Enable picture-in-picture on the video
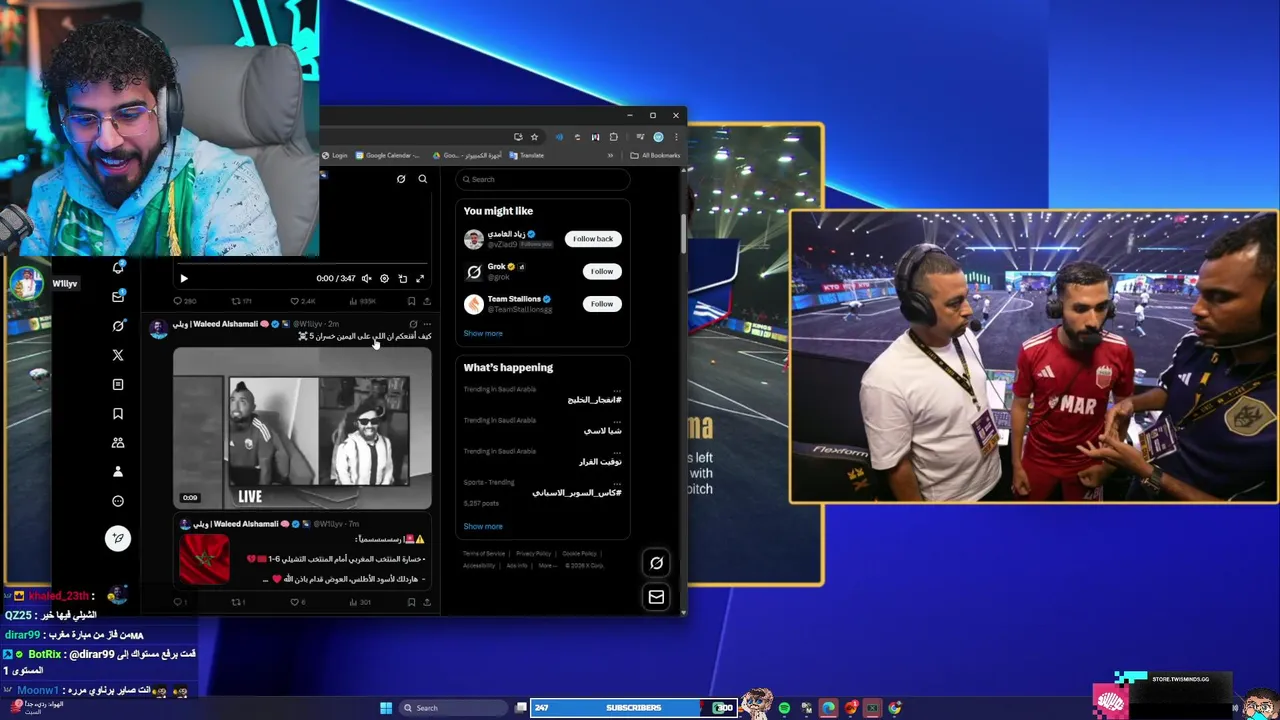The height and width of the screenshot is (720, 1280). pyautogui.click(x=402, y=279)
